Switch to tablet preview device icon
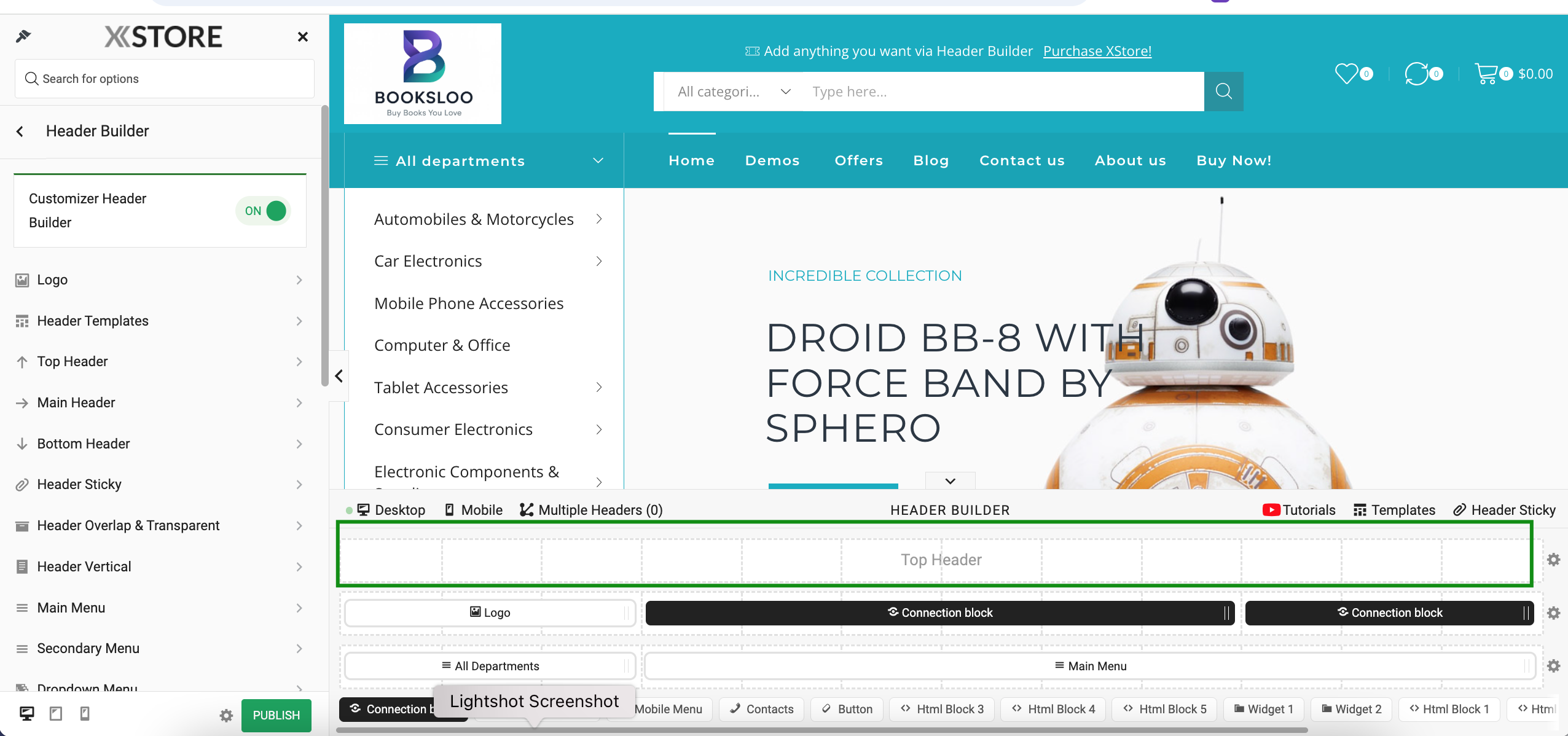The height and width of the screenshot is (736, 1568). click(x=56, y=713)
